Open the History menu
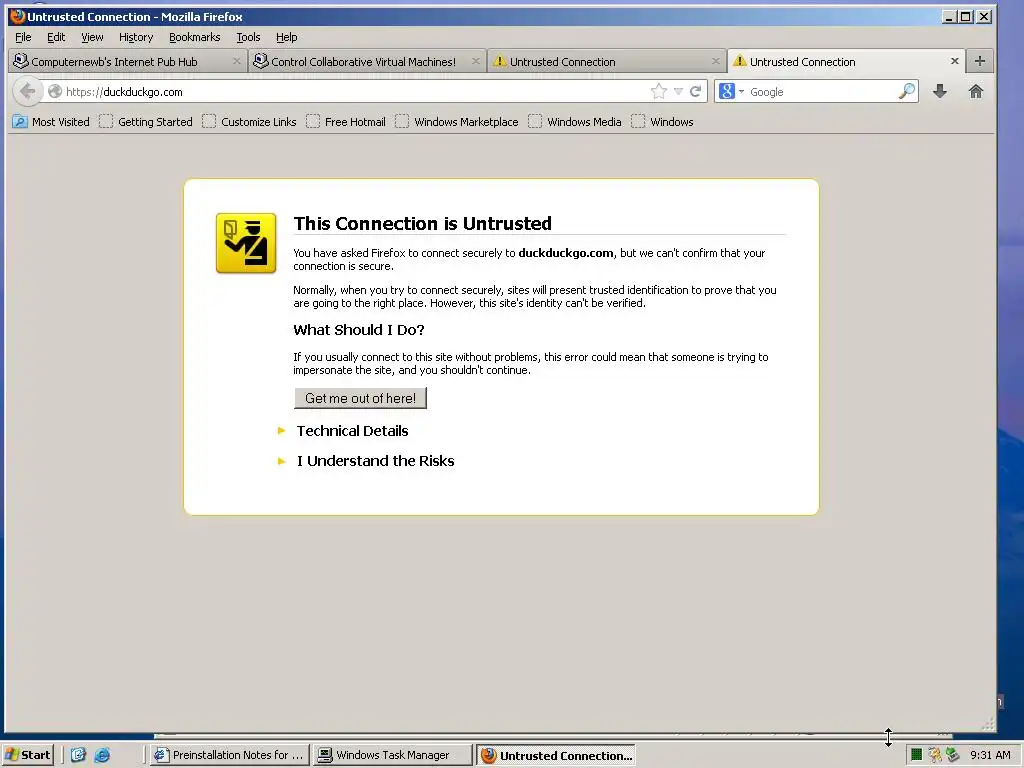This screenshot has height=768, width=1024. pos(136,37)
